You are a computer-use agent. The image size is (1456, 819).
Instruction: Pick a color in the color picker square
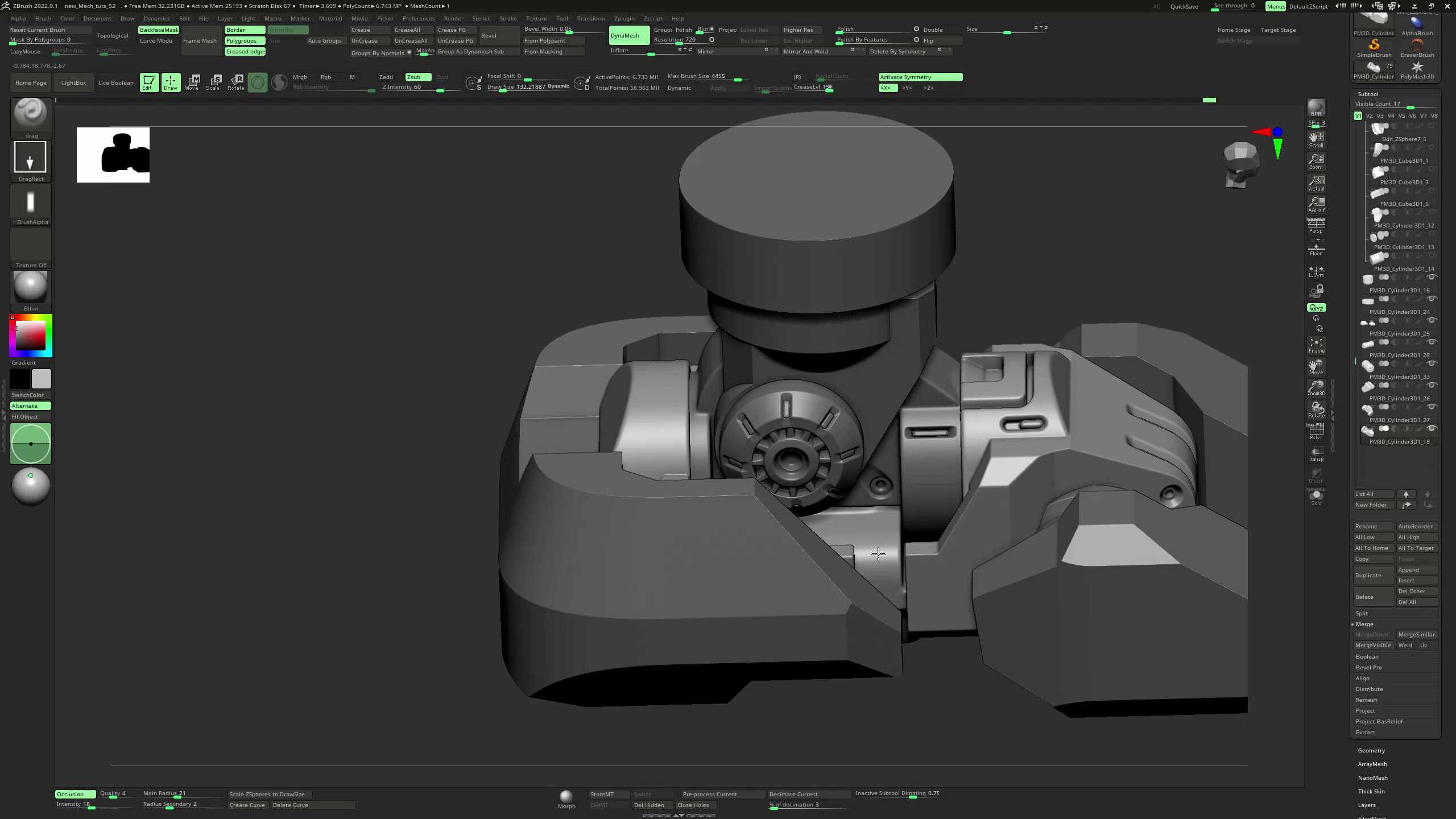(x=30, y=336)
